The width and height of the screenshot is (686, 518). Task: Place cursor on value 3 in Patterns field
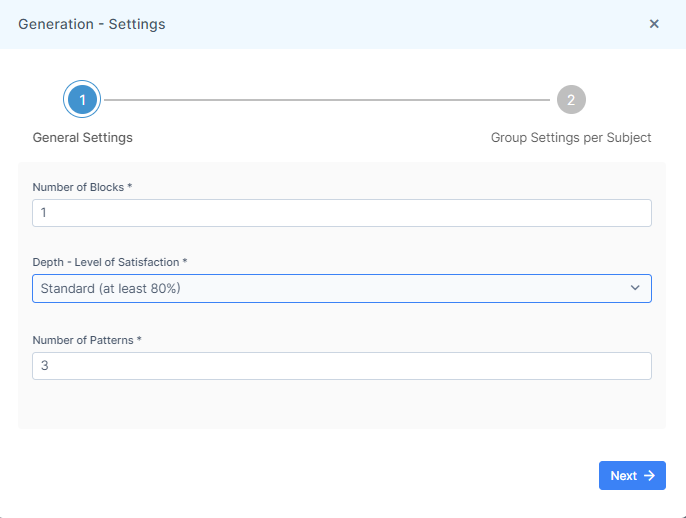tap(45, 366)
